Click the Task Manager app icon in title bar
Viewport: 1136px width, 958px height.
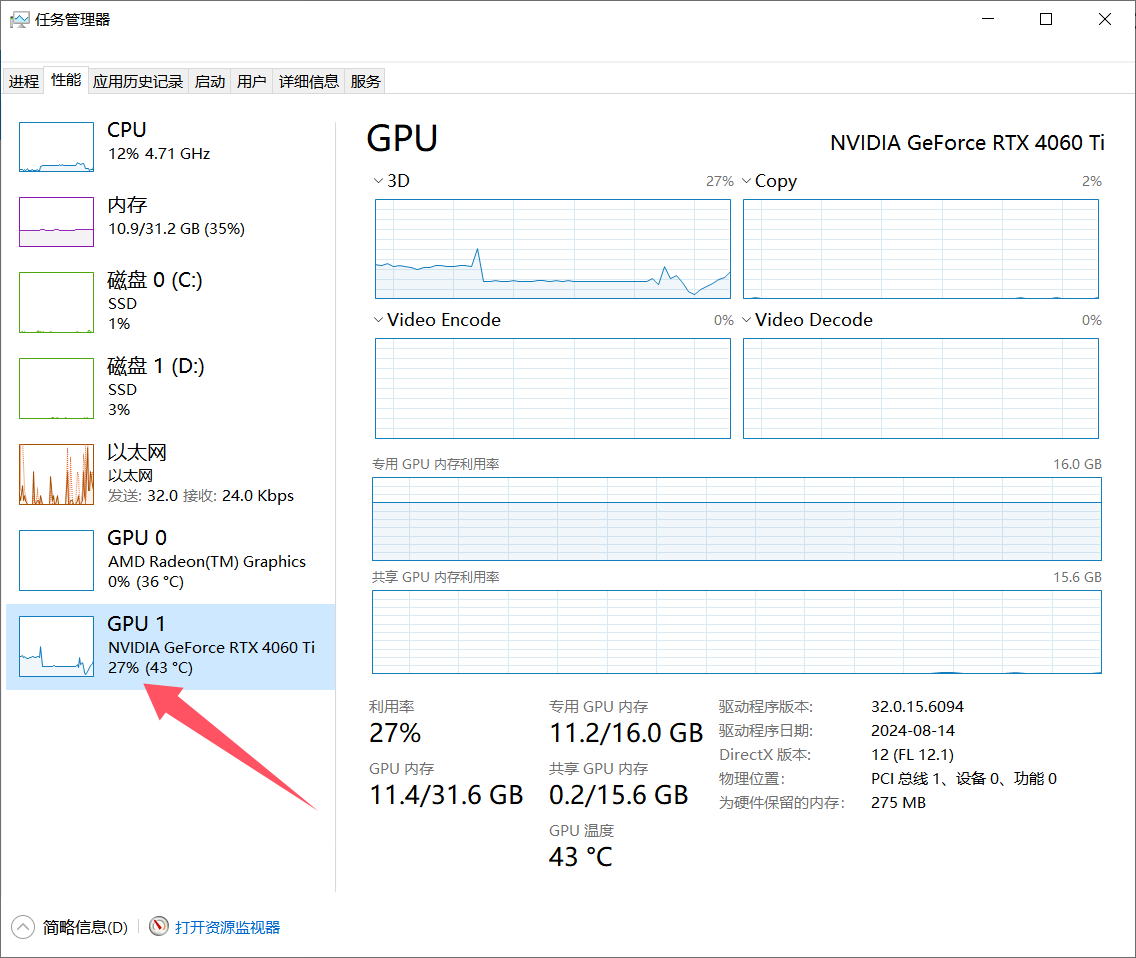coord(20,20)
